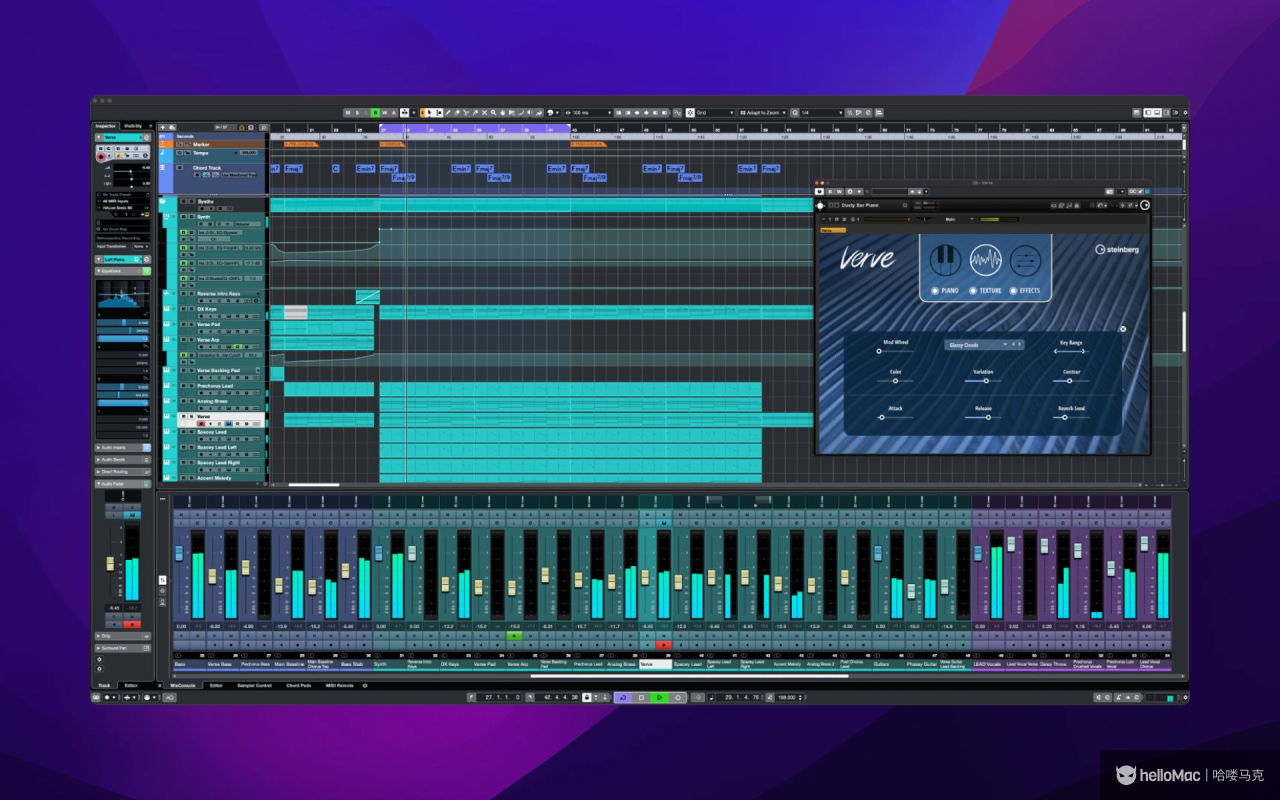1280x800 pixels.
Task: Select the Zoom magnifier tool
Action: click(493, 112)
